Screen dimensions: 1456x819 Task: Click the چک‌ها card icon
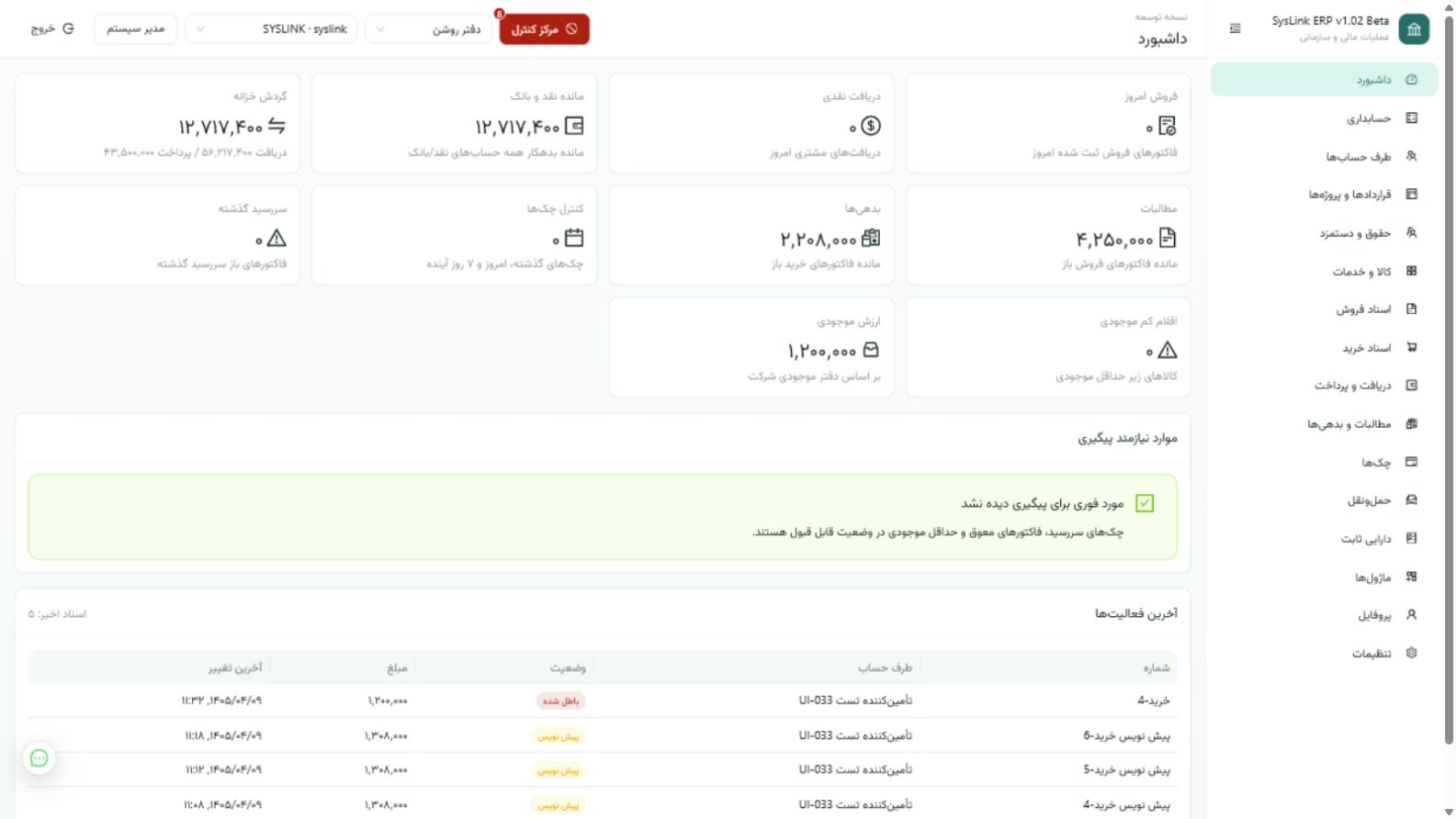pyautogui.click(x=1412, y=462)
